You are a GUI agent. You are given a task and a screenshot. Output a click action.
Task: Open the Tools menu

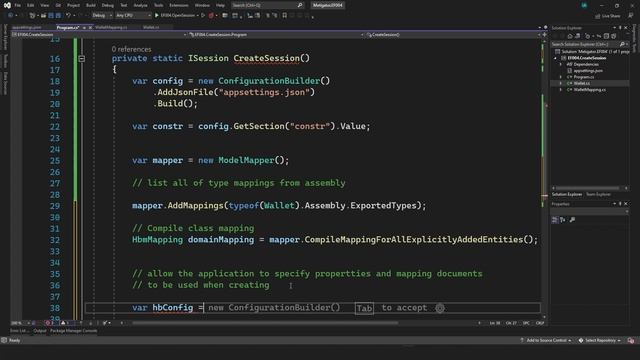[x=158, y=5]
